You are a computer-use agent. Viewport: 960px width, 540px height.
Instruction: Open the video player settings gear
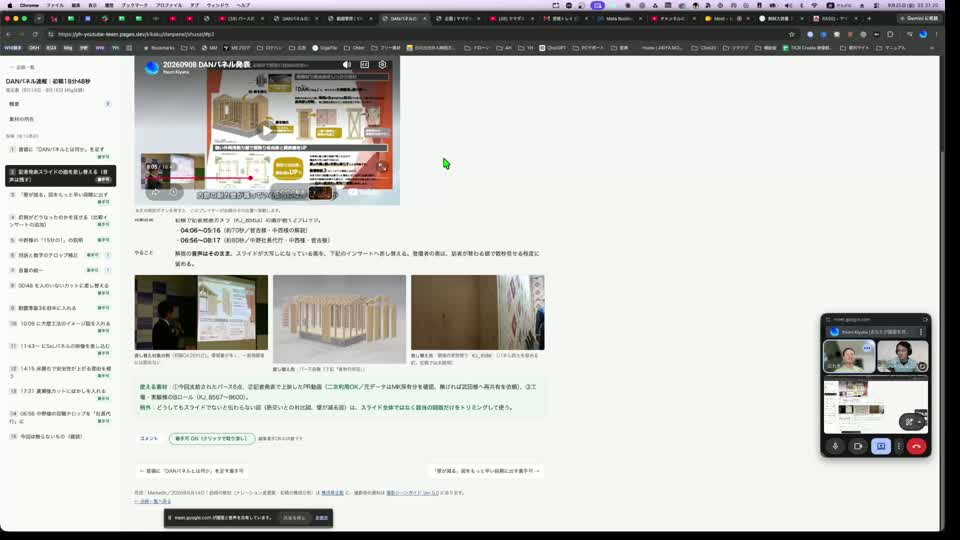click(x=382, y=64)
